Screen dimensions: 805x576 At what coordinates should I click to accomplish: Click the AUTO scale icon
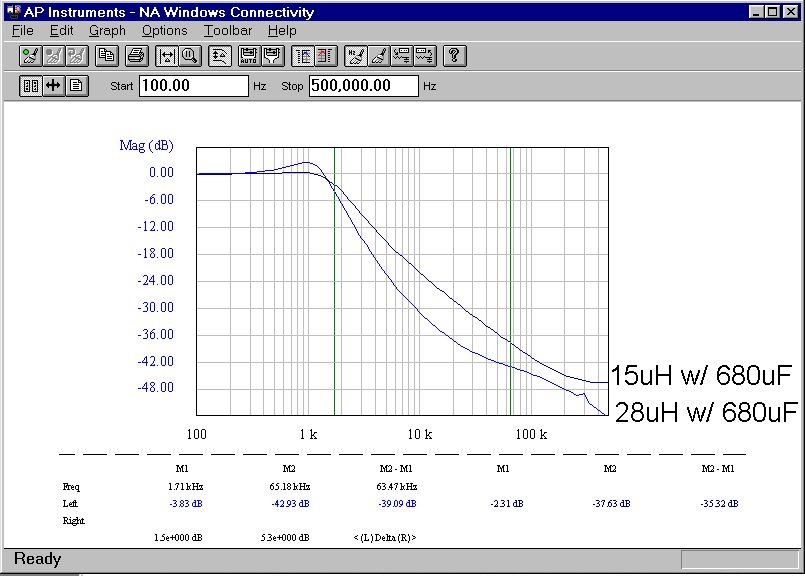[x=249, y=56]
